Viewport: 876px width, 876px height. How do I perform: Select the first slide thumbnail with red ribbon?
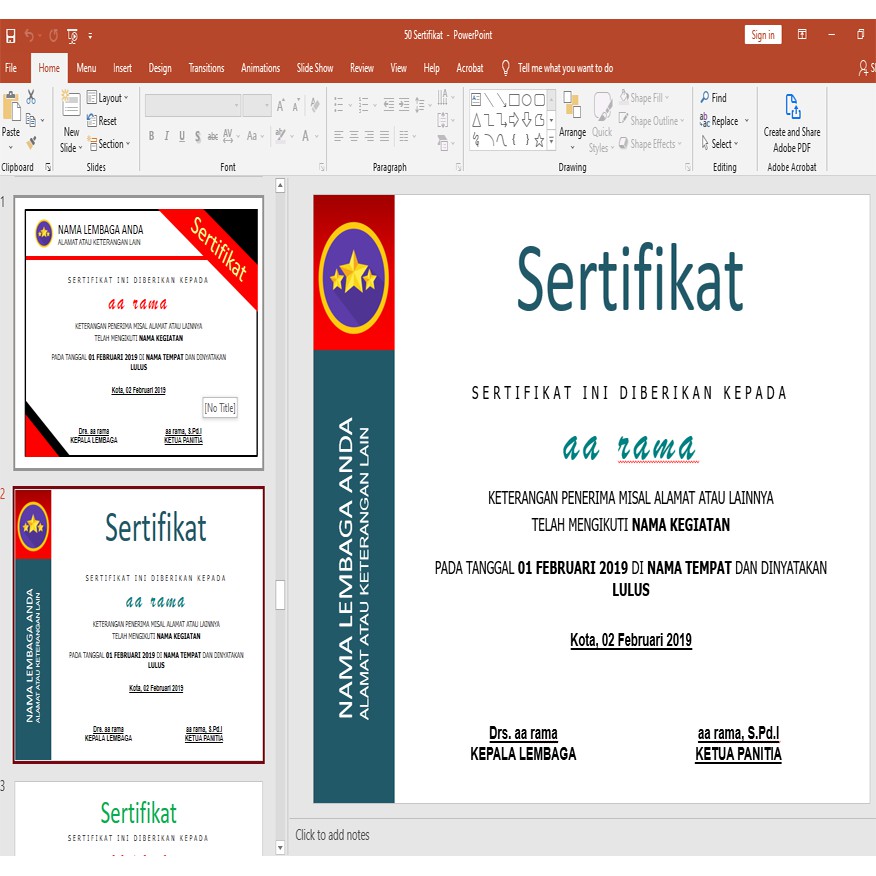tap(139, 331)
